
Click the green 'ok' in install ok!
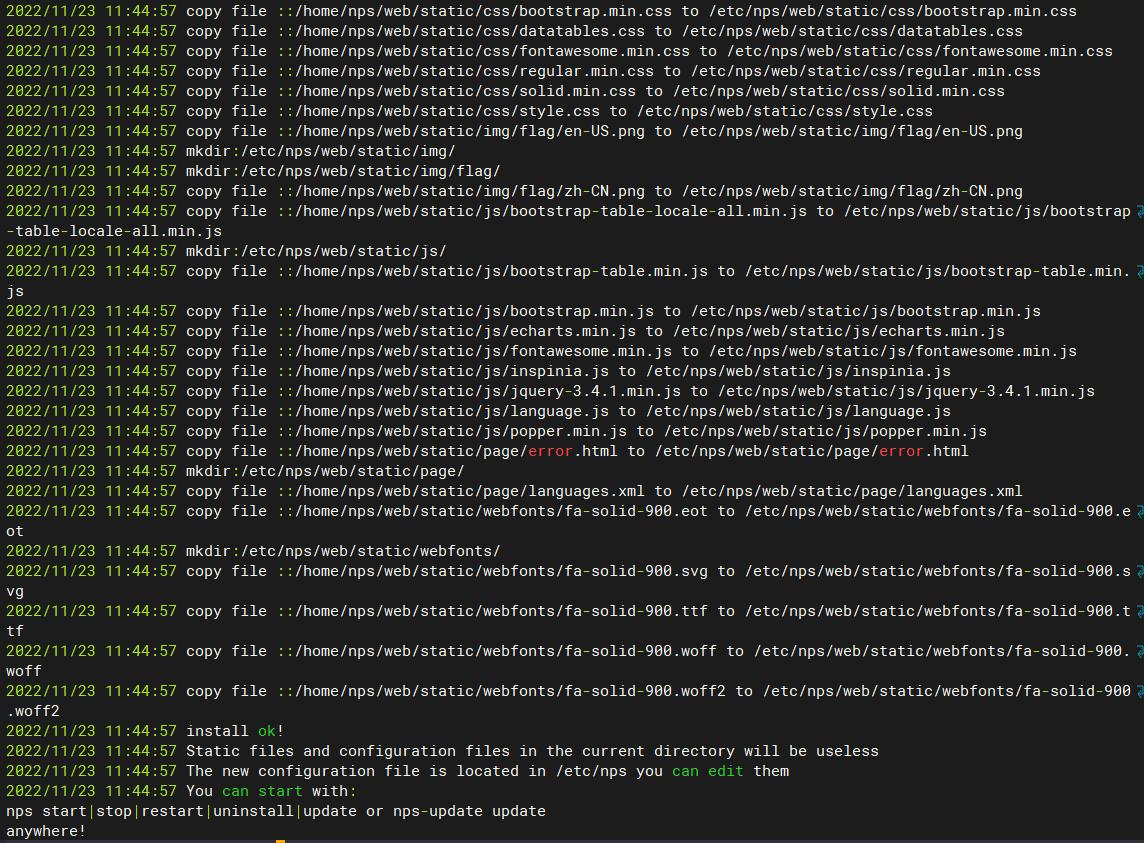266,731
